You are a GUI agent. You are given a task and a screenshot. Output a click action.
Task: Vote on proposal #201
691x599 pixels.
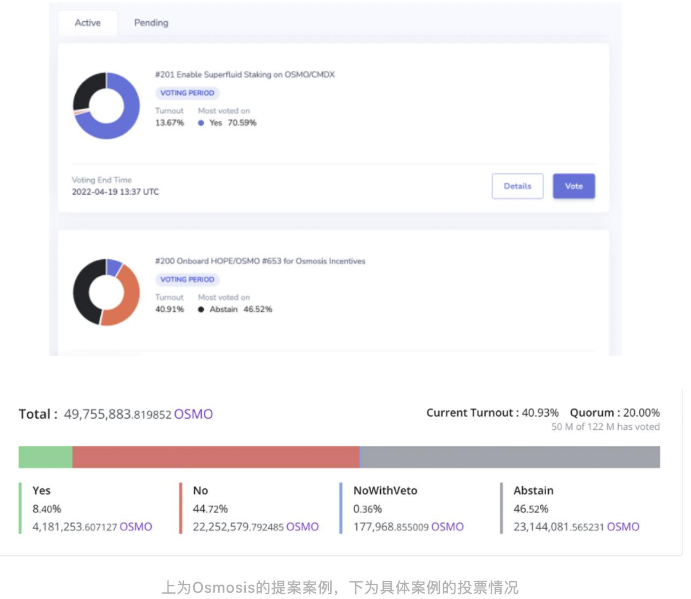coord(574,186)
